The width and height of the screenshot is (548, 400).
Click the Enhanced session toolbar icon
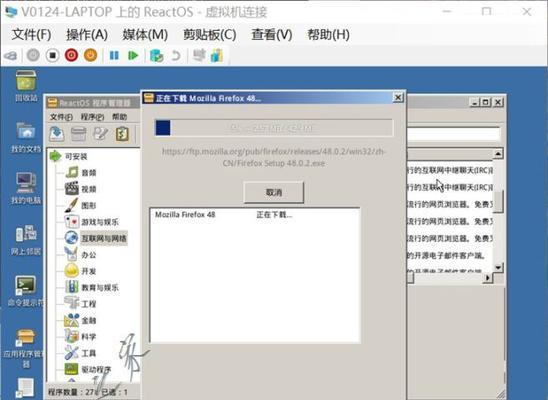click(199, 55)
